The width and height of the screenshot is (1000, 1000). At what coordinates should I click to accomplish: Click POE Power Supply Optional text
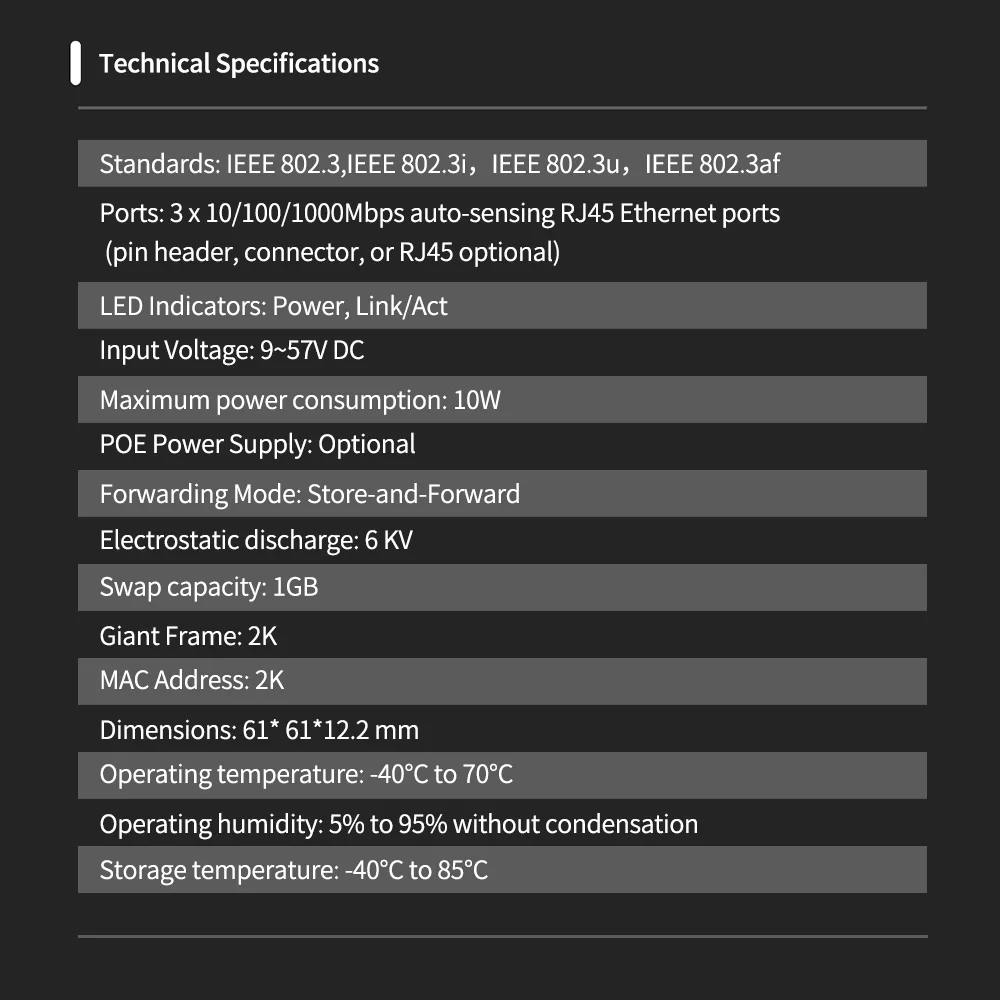258,445
